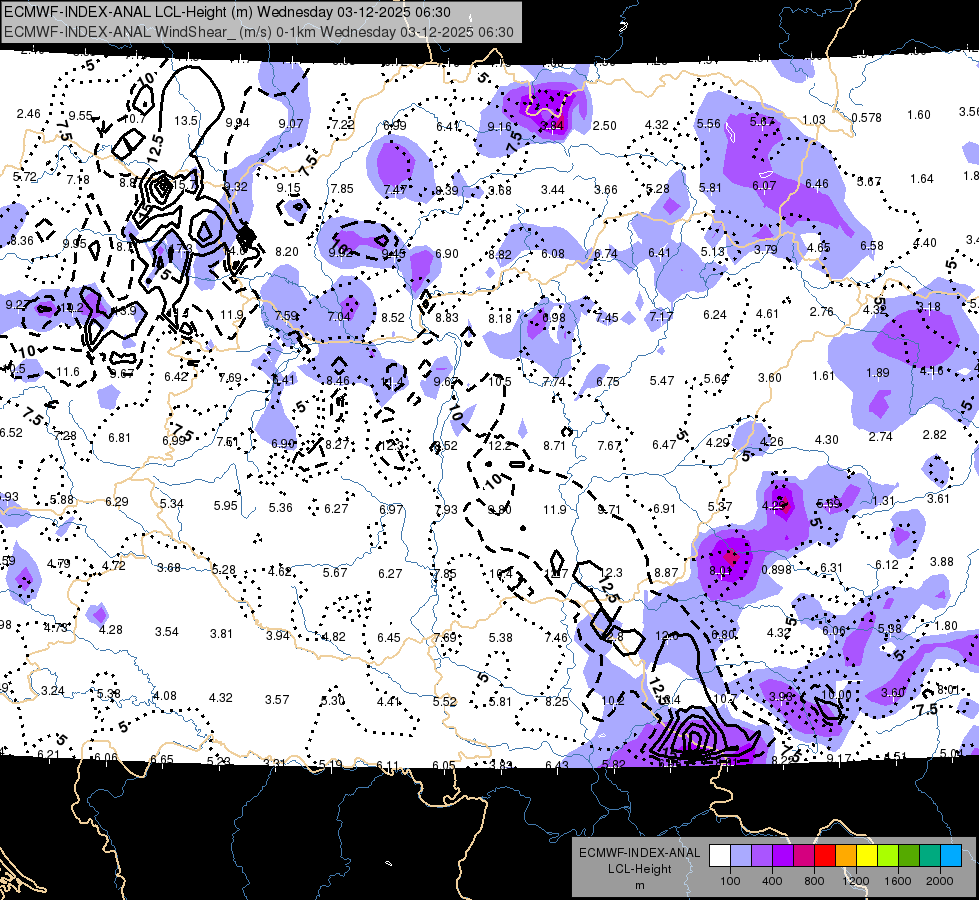The width and height of the screenshot is (979, 900).
Task: Click the map value 6.42
Action: 176,377
